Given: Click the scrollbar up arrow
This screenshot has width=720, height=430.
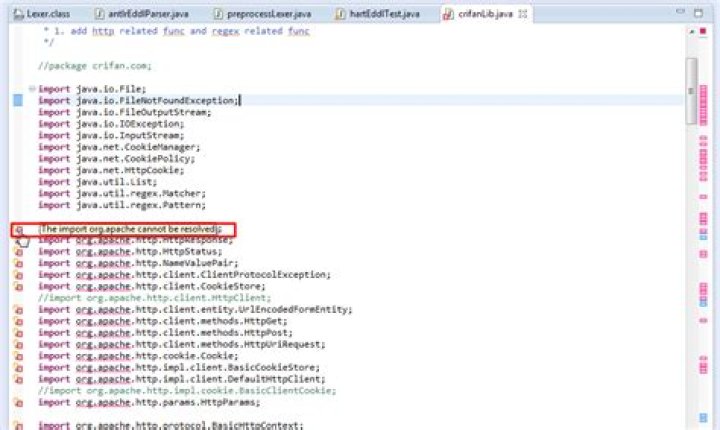Looking at the screenshot, I should (x=692, y=31).
